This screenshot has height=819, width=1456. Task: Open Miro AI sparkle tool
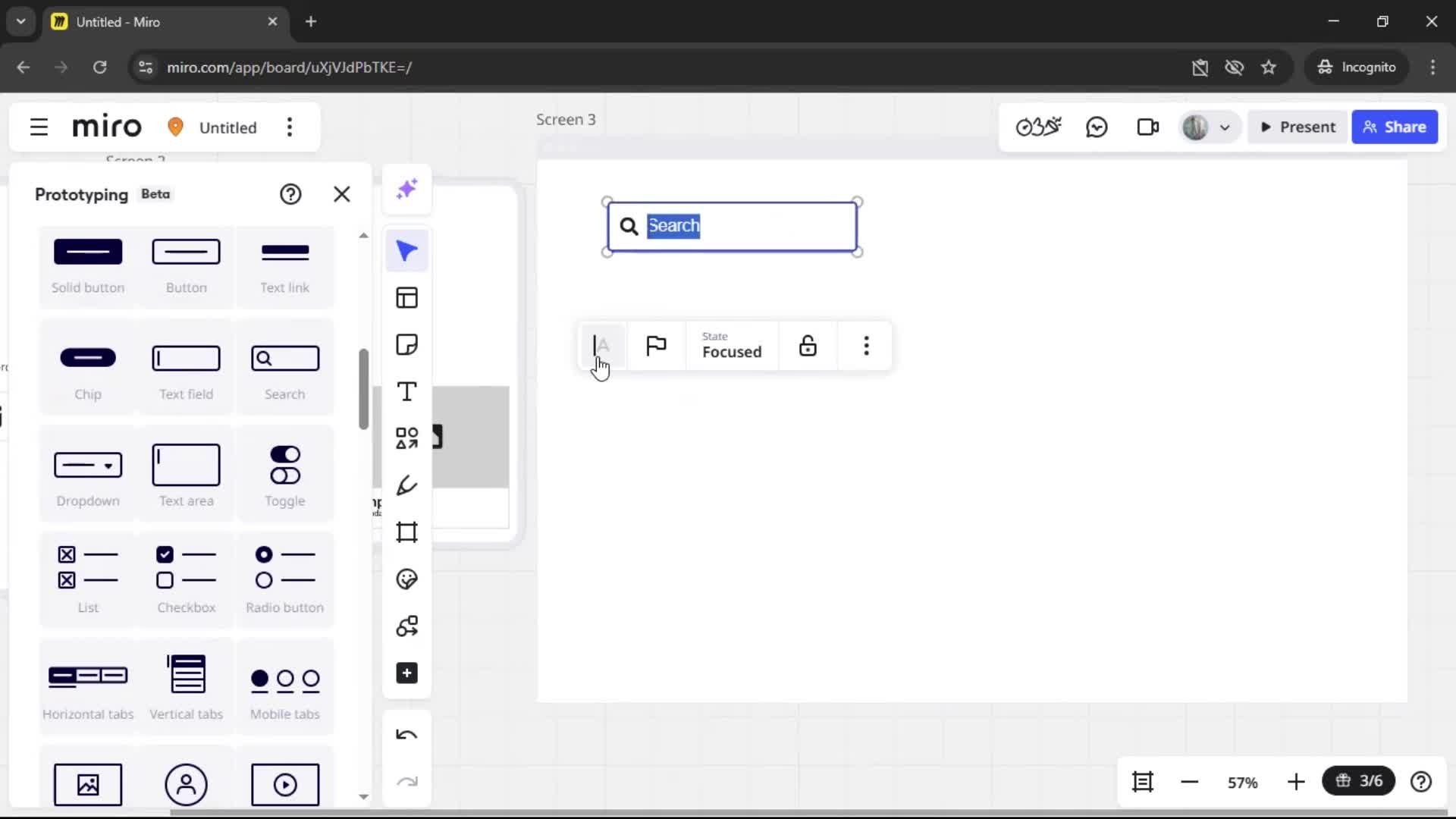tap(407, 189)
